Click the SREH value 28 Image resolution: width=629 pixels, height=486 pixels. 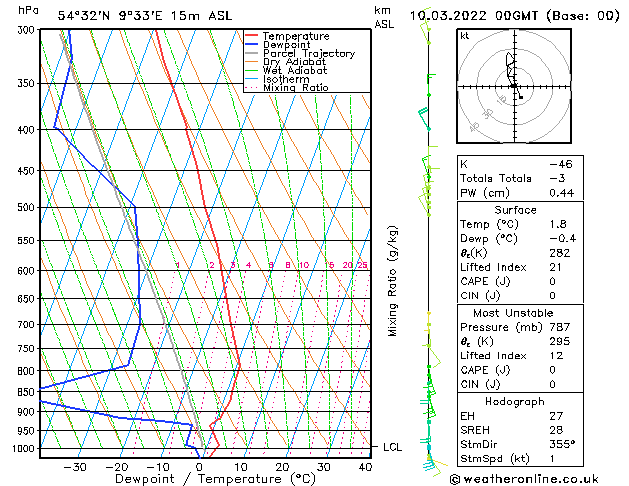click(556, 430)
